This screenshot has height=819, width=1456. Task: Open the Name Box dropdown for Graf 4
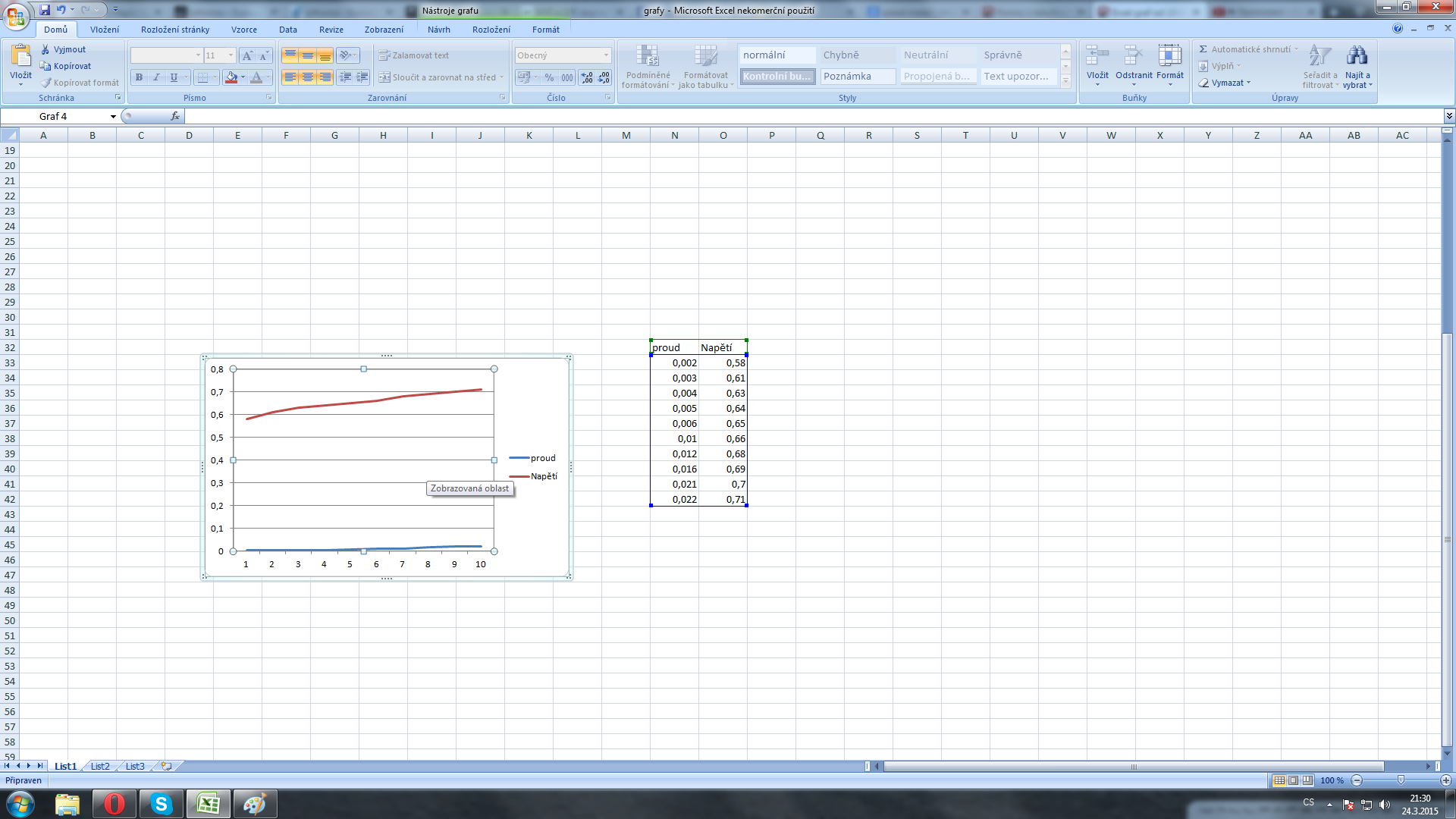click(113, 116)
